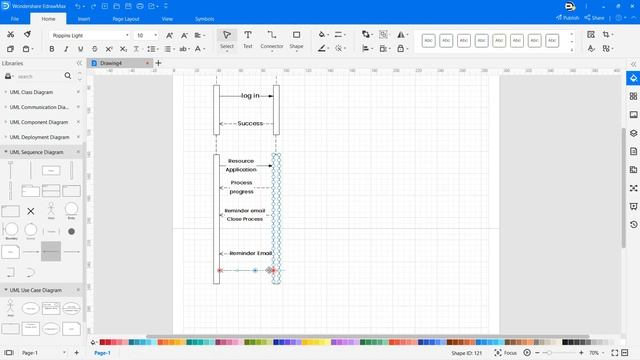The height and width of the screenshot is (360, 640).
Task: Click the Focus mode button
Action: coord(505,353)
